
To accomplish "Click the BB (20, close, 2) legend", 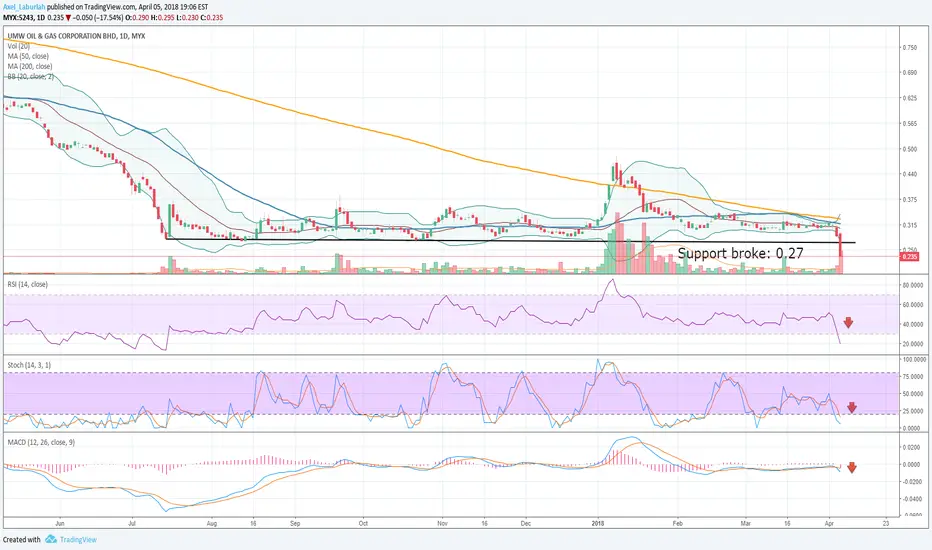I will click(30, 76).
